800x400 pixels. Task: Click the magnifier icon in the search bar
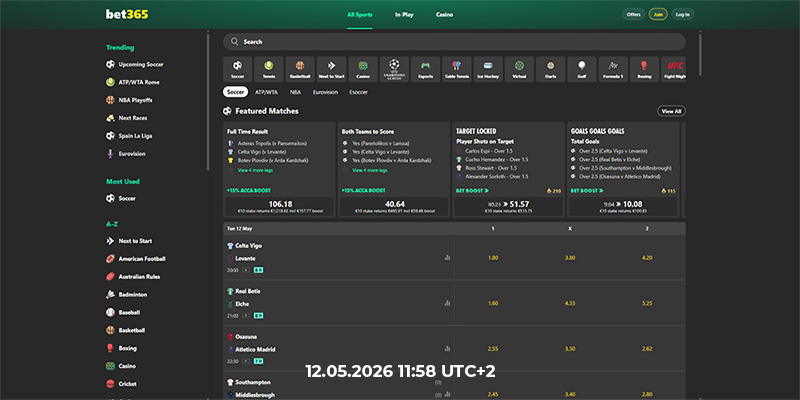coord(235,42)
